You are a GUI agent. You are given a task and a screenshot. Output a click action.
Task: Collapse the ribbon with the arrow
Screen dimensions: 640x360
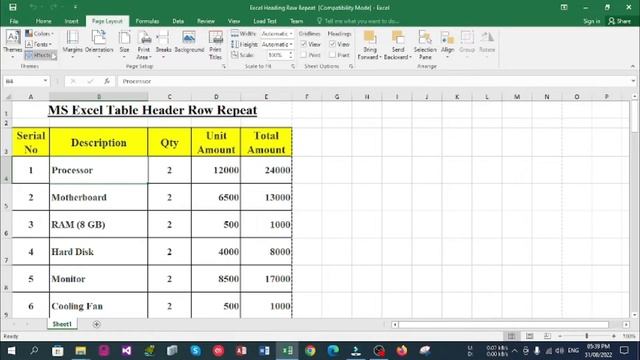[x=633, y=66]
